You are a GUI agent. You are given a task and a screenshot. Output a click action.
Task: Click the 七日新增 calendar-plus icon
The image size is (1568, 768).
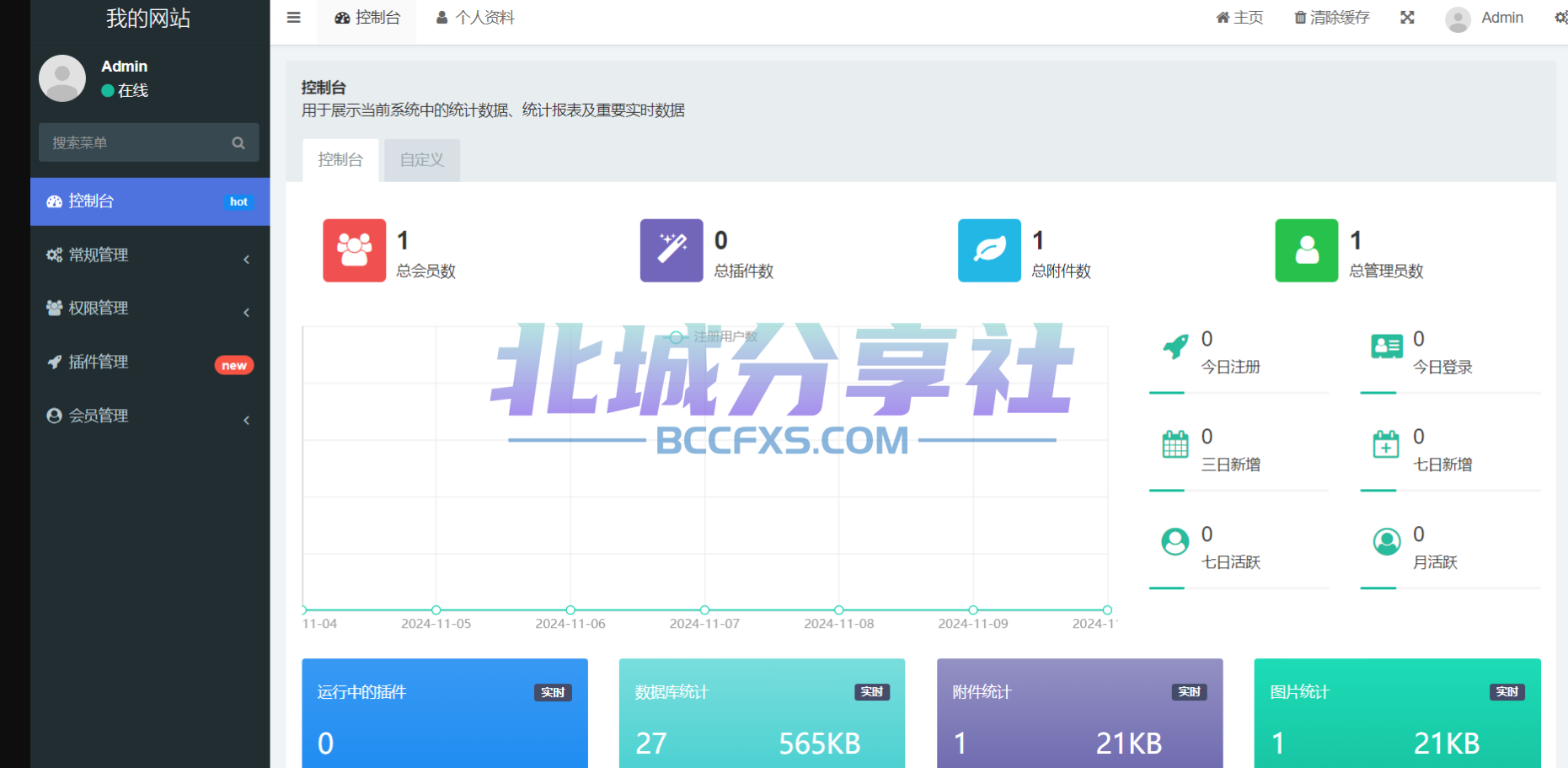coord(1386,443)
